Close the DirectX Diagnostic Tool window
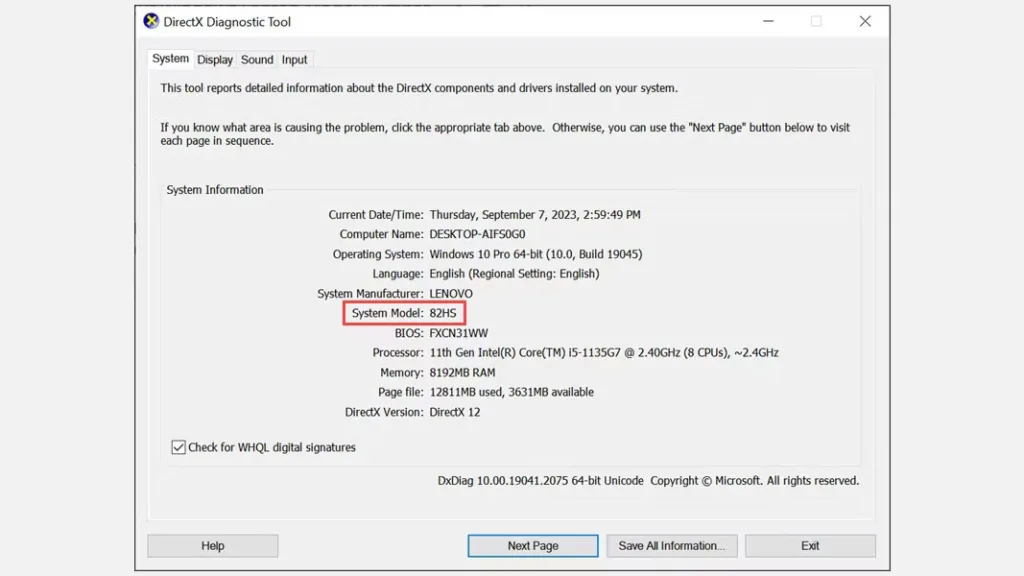The height and width of the screenshot is (576, 1024). pyautogui.click(x=865, y=22)
